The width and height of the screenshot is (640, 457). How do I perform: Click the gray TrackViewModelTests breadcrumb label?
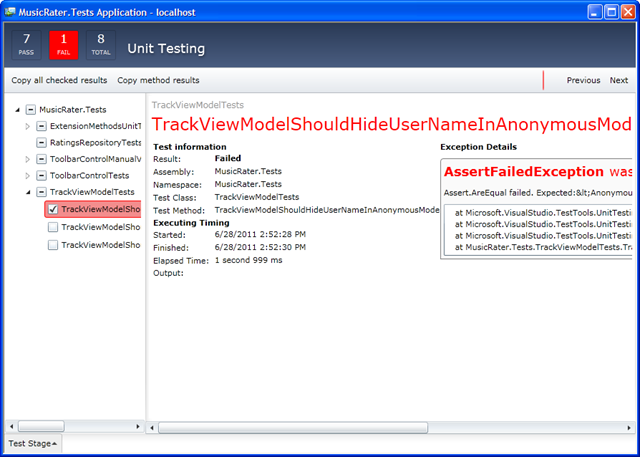[x=198, y=105]
